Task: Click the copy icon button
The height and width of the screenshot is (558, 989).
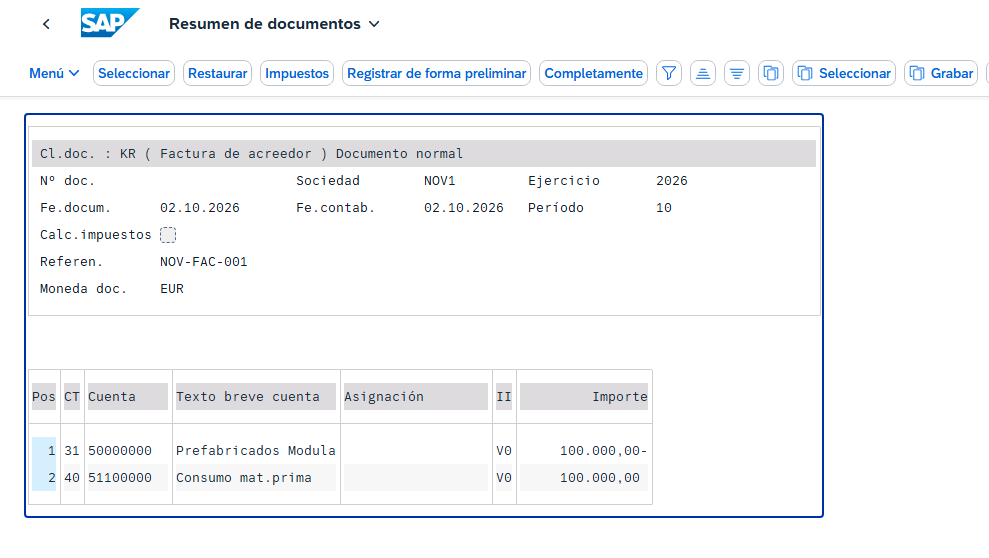Action: pyautogui.click(x=771, y=73)
